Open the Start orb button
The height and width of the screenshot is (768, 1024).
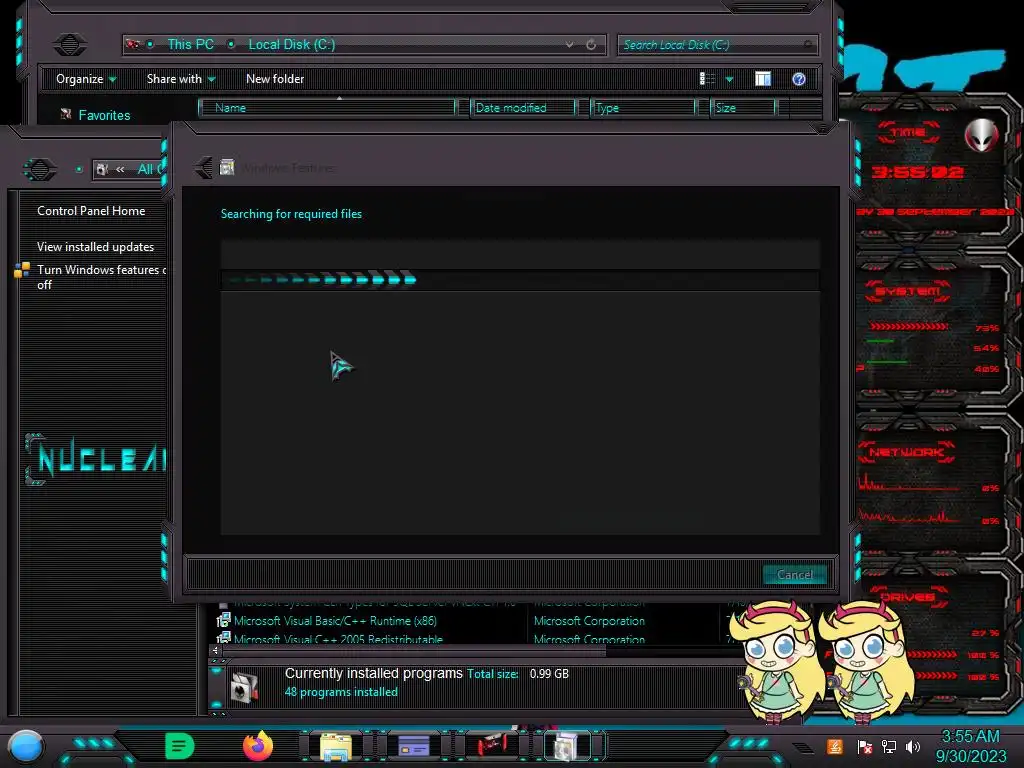pos(26,746)
